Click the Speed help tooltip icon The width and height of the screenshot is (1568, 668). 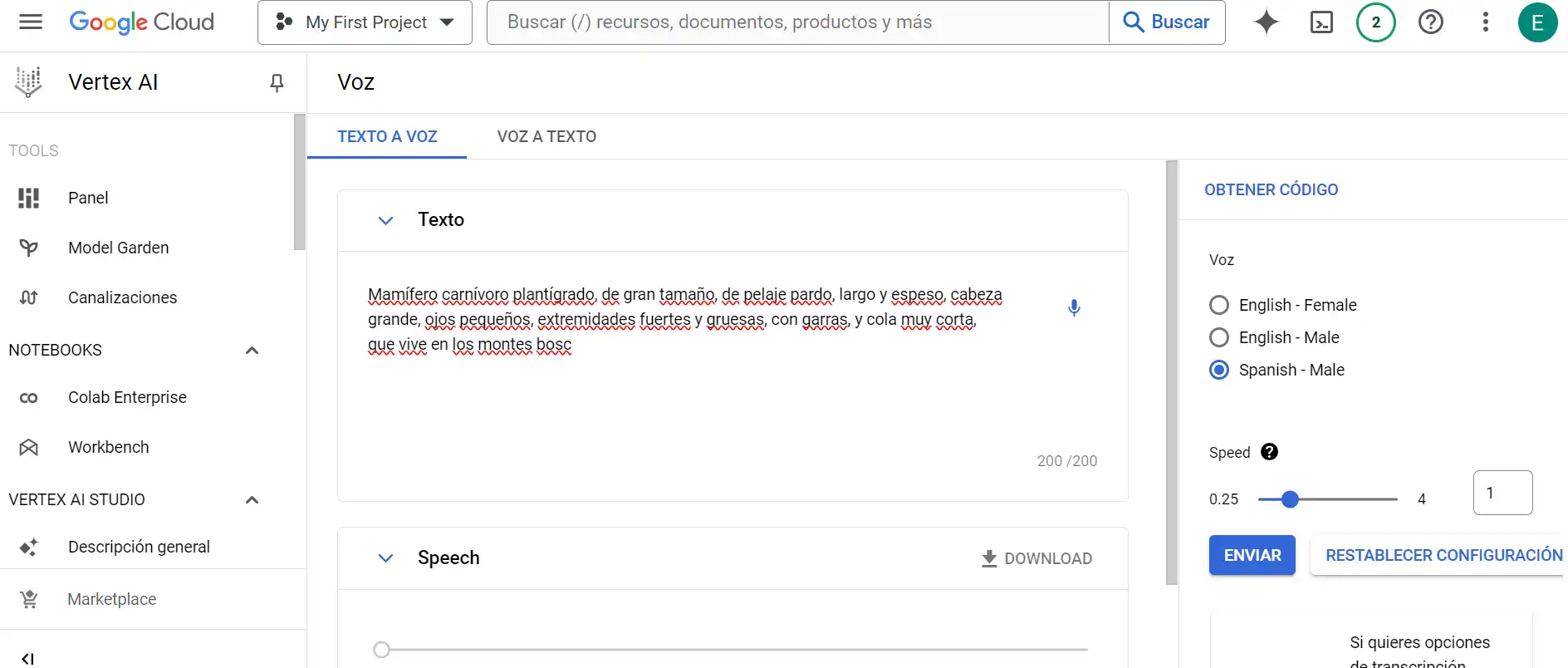(1269, 452)
